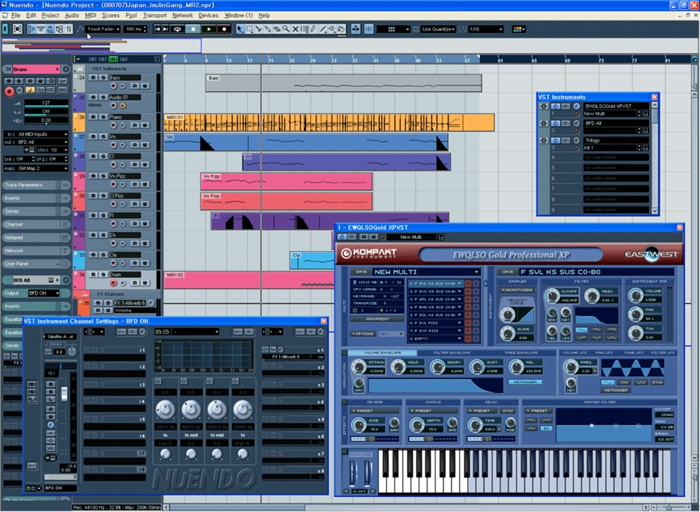Screen dimensions: 700x512
Task: Toggle write automation on Vn track
Action: coord(145,145)
